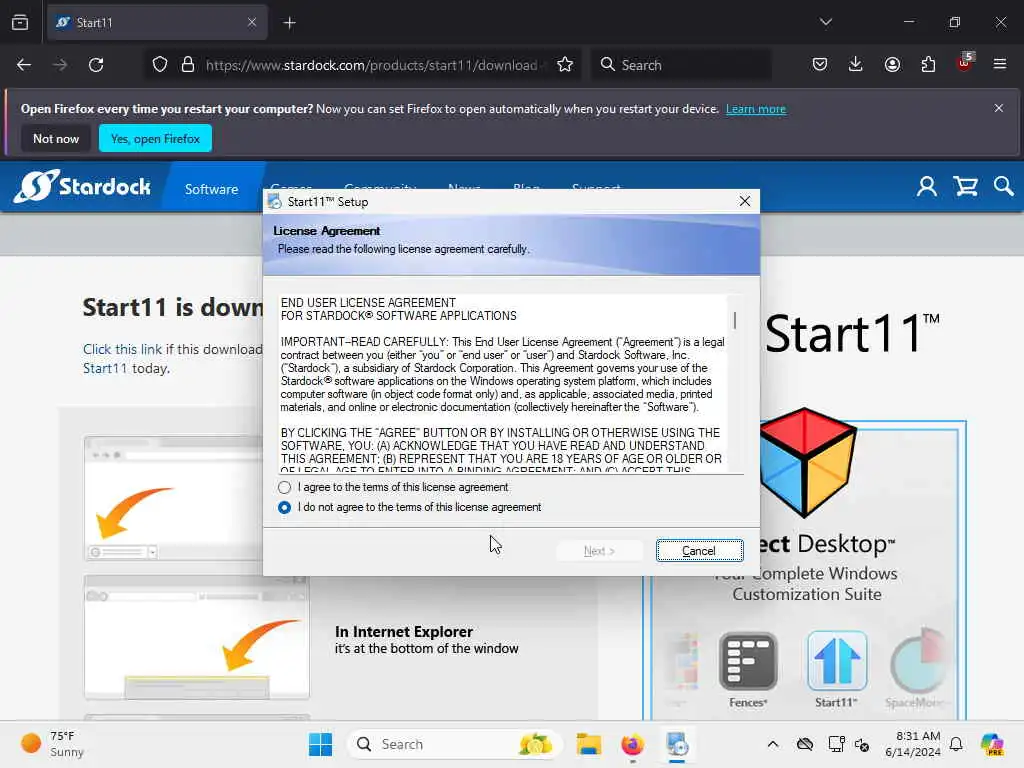Open the Stardock shopping cart
Viewport: 1024px width, 768px height.
(966, 187)
